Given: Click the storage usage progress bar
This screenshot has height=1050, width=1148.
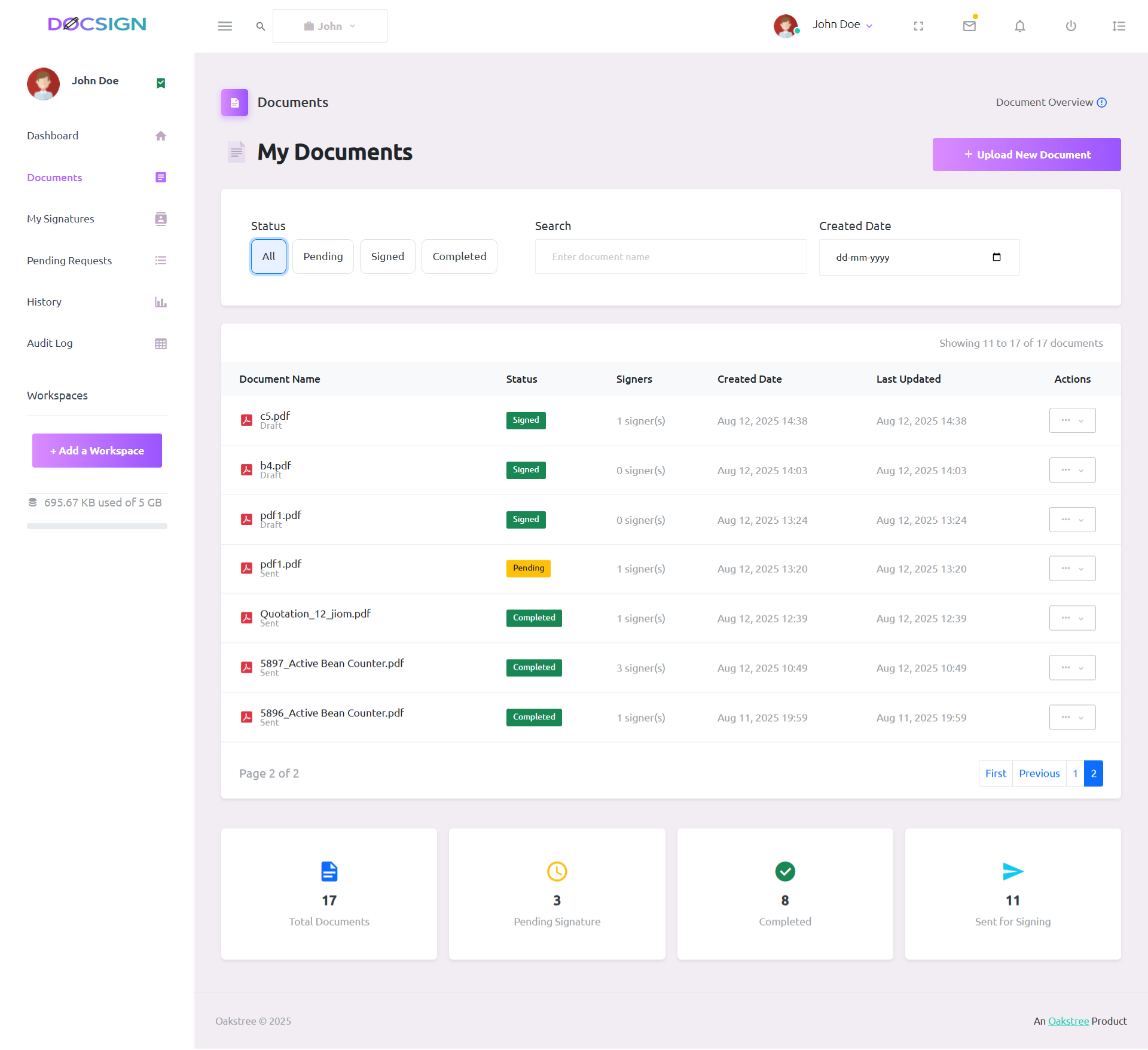Looking at the screenshot, I should point(96,526).
